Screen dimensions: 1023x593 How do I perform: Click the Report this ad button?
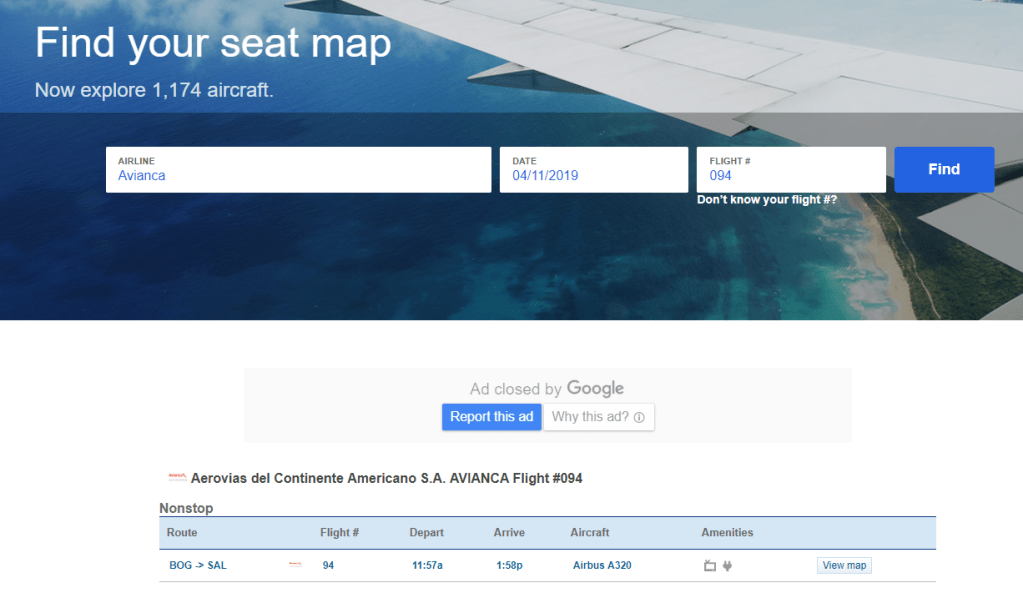491,417
